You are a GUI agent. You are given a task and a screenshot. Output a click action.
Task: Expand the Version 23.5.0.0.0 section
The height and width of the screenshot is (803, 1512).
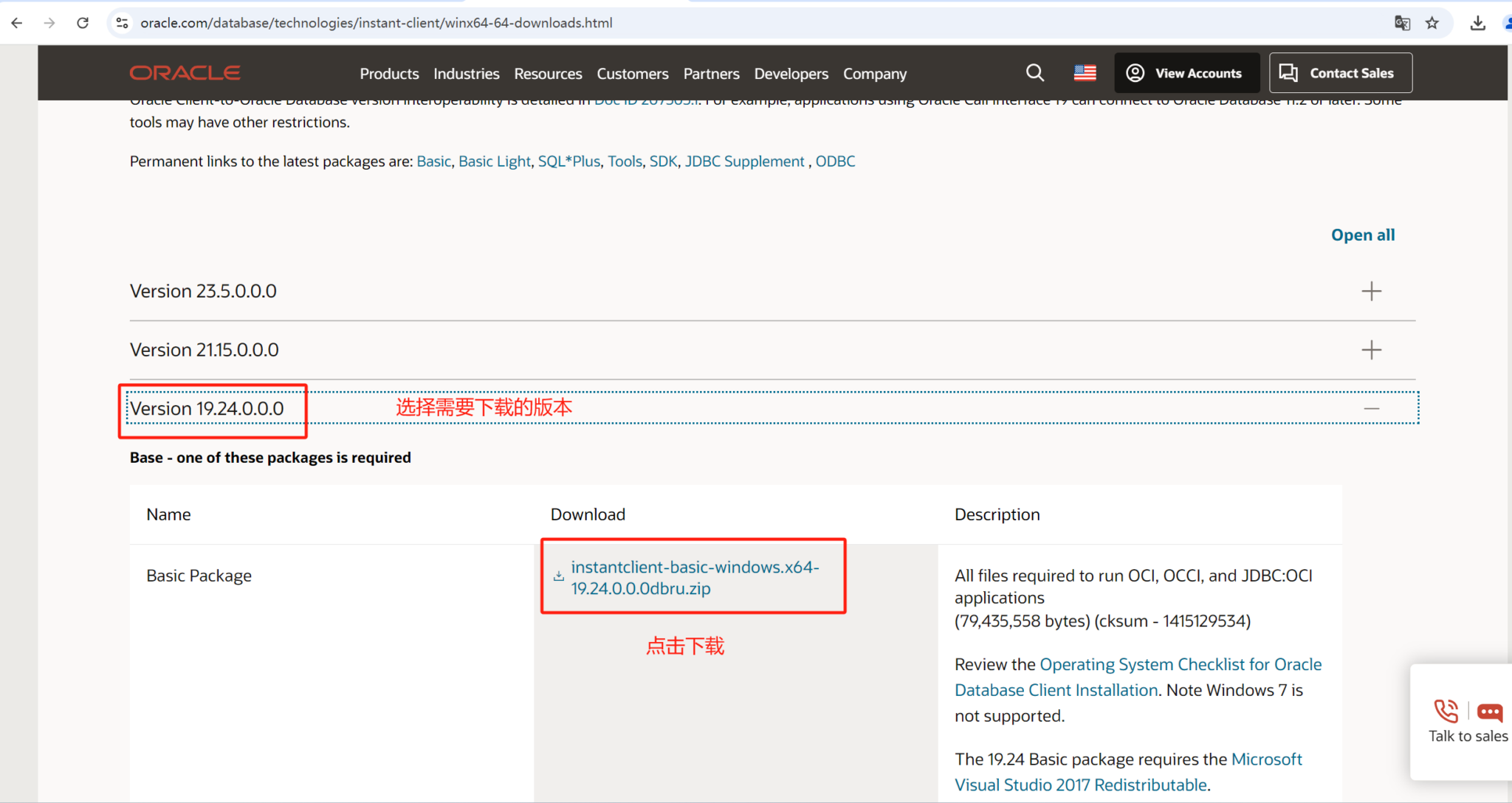coord(1372,290)
